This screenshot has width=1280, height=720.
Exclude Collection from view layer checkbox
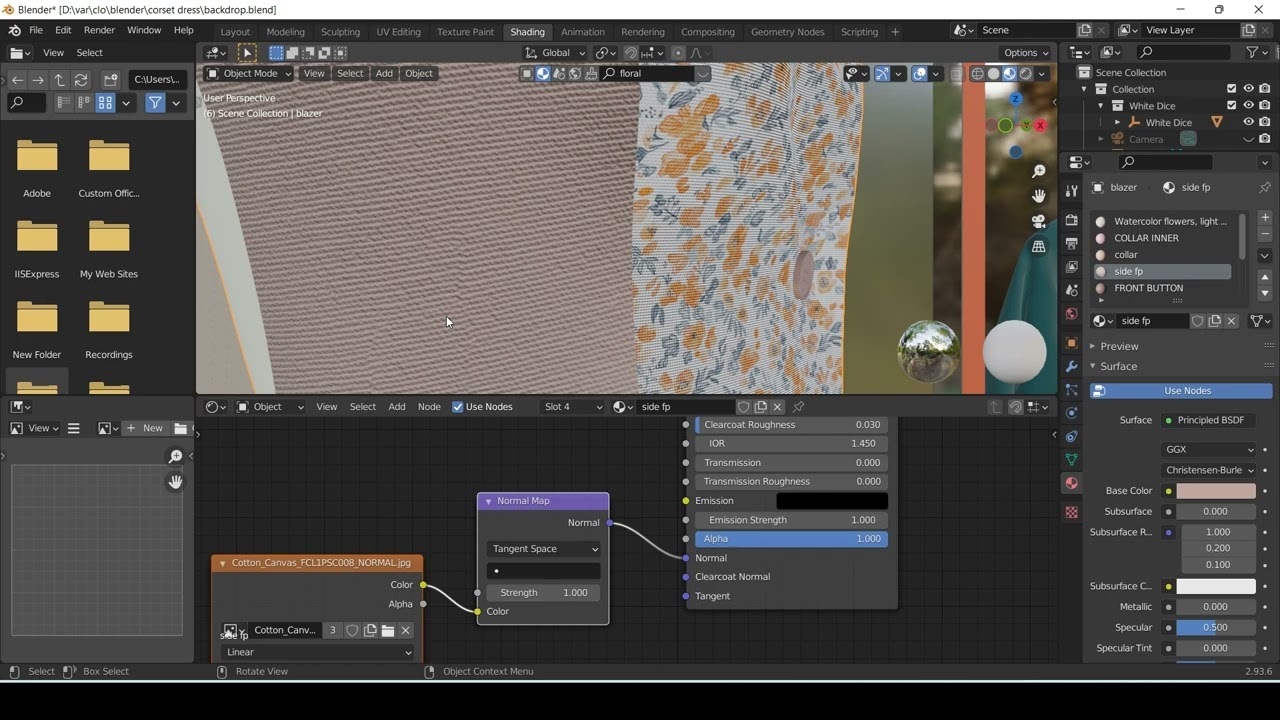click(1231, 89)
